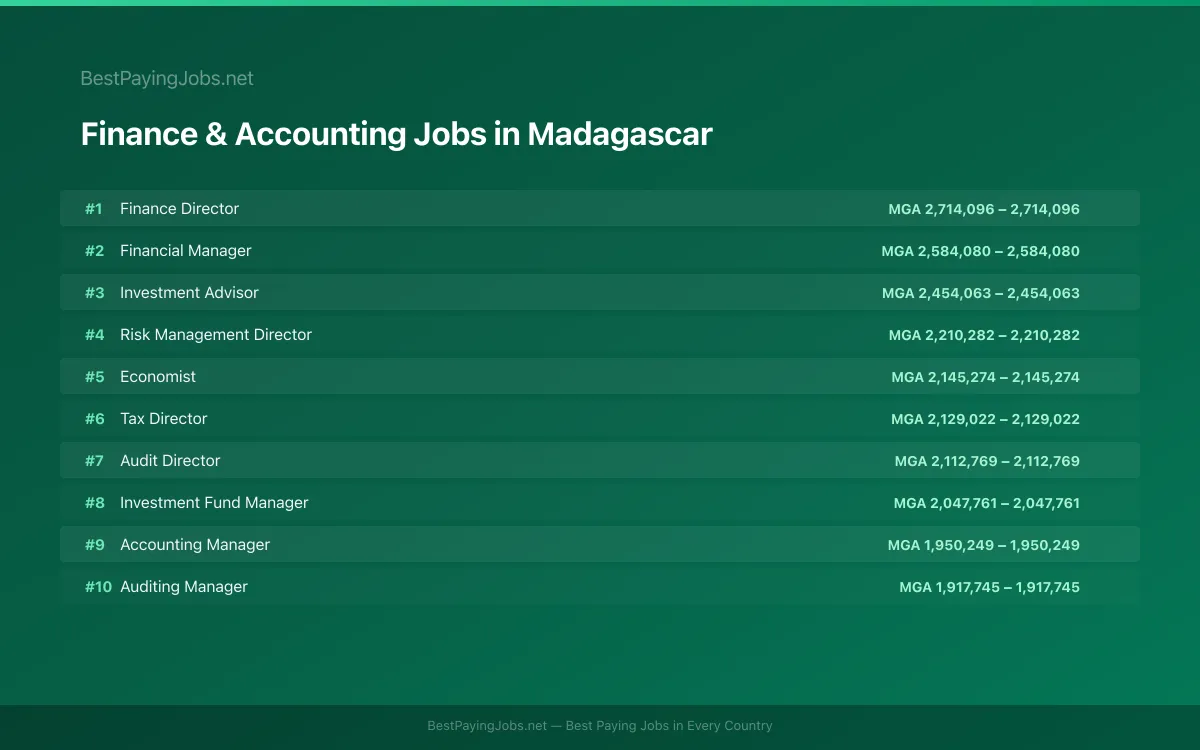Click salary MGA 2,584,080 – 2,584,080
Image resolution: width=1200 pixels, height=750 pixels.
click(x=981, y=251)
